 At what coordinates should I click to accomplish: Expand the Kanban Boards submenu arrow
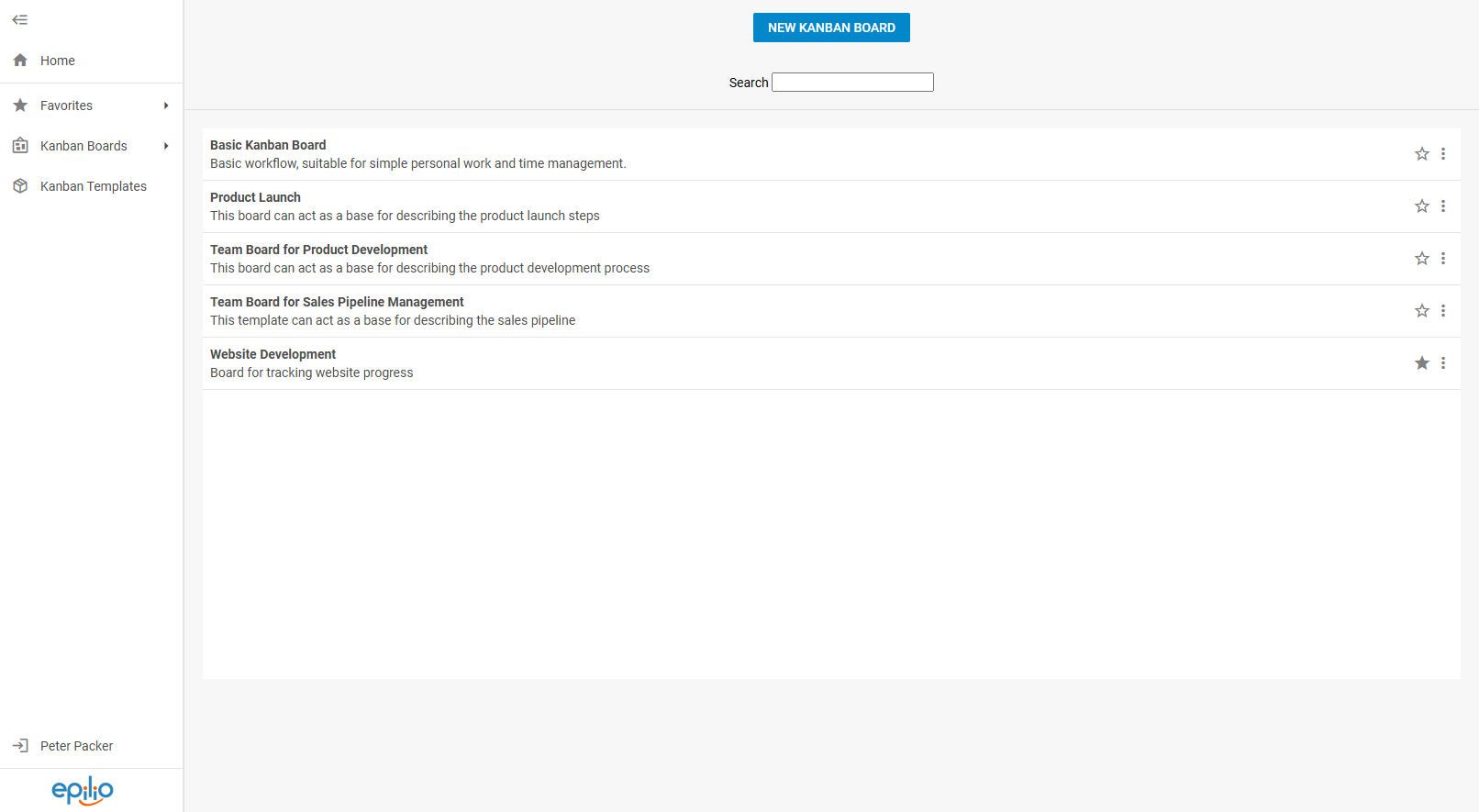click(166, 146)
